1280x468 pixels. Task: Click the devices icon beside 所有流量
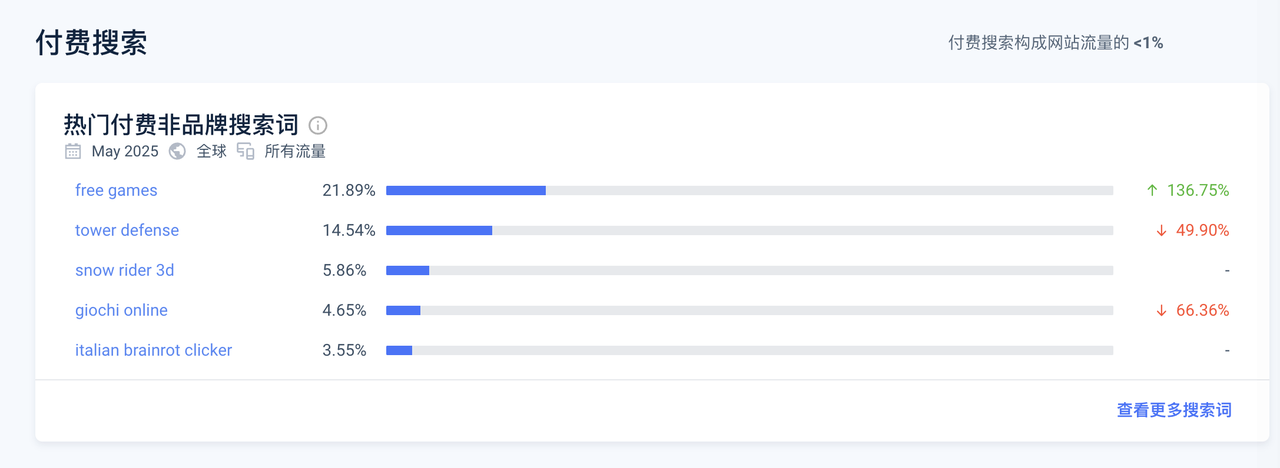(246, 151)
